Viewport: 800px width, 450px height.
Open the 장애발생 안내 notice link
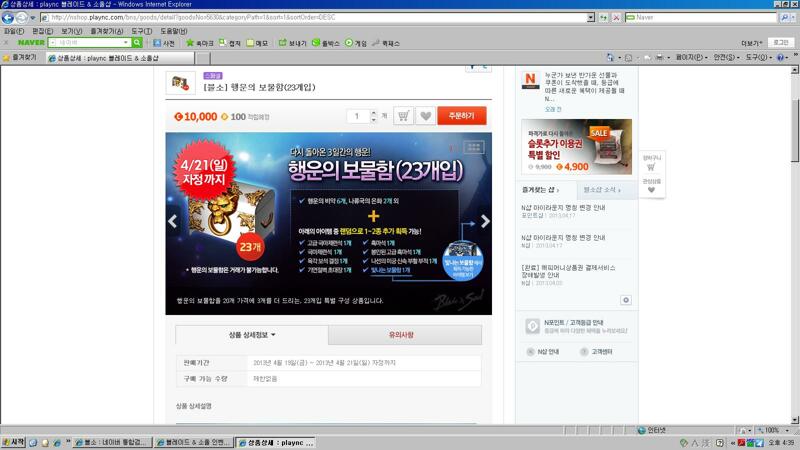pyautogui.click(x=568, y=271)
